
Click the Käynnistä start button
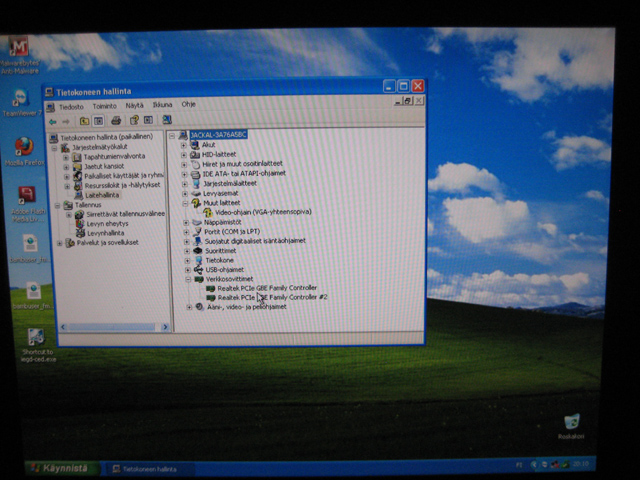tap(61, 468)
